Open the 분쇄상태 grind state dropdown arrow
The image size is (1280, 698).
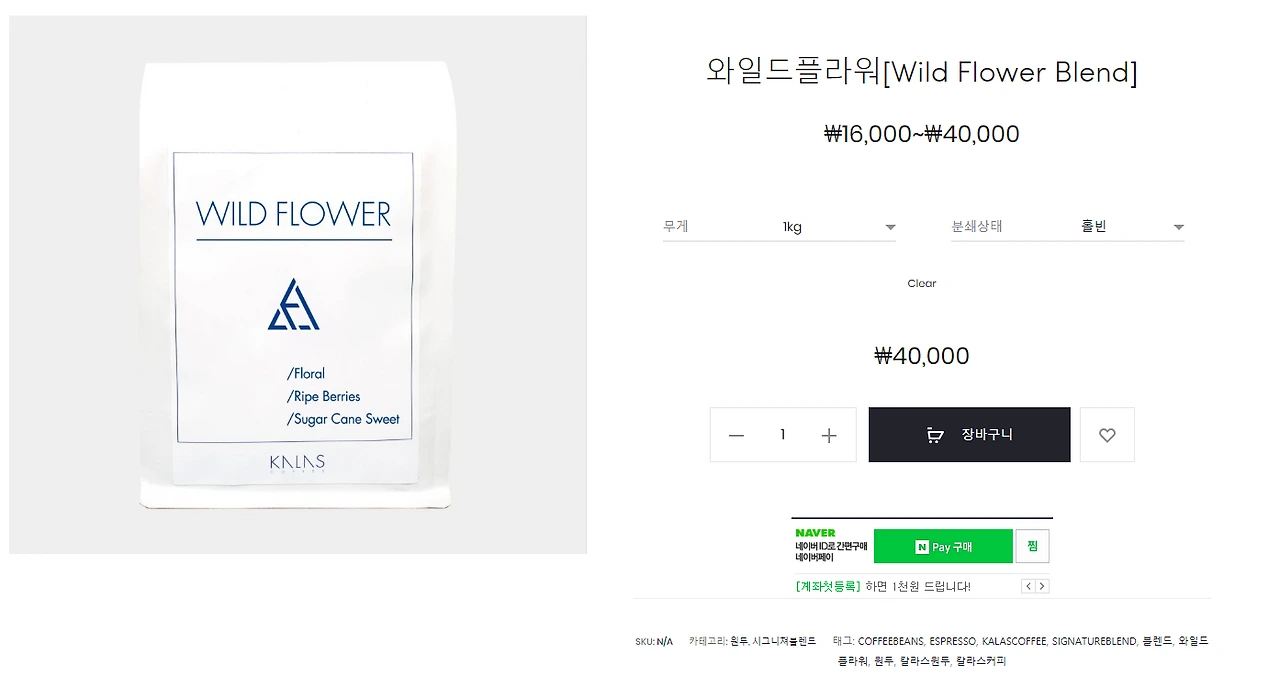pyautogui.click(x=1178, y=227)
